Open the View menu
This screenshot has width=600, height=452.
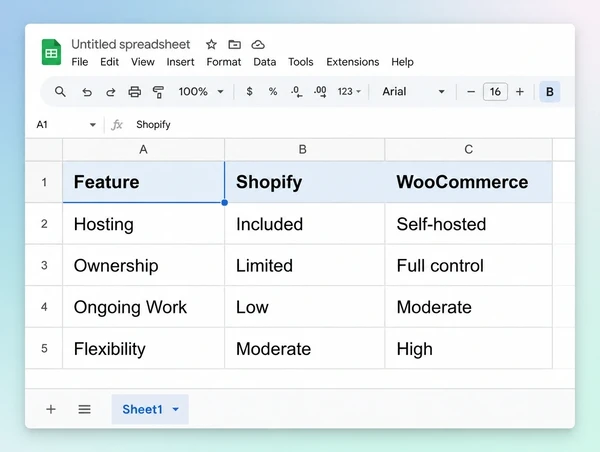[x=143, y=62]
